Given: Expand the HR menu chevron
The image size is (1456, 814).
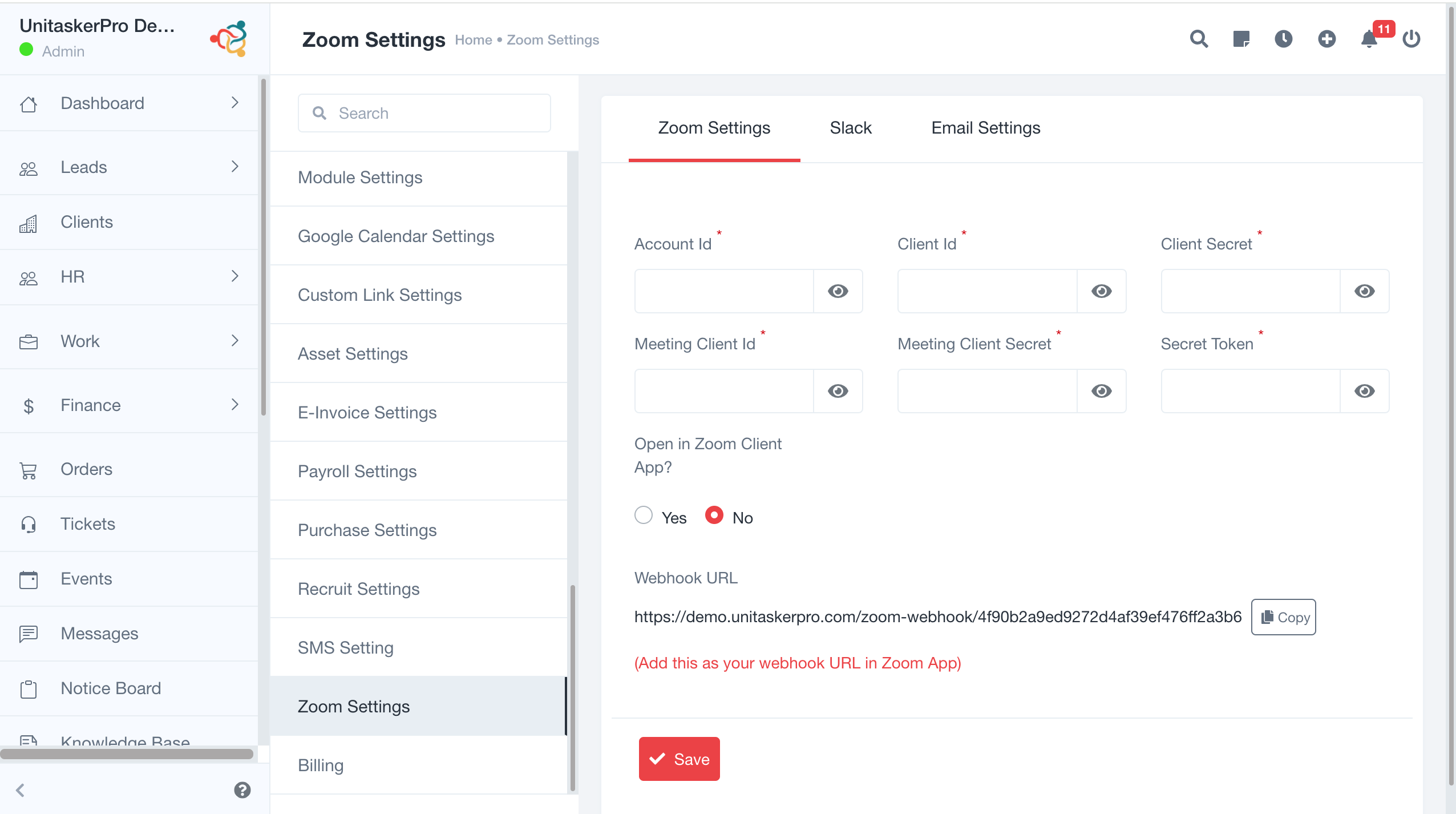Looking at the screenshot, I should [x=235, y=276].
